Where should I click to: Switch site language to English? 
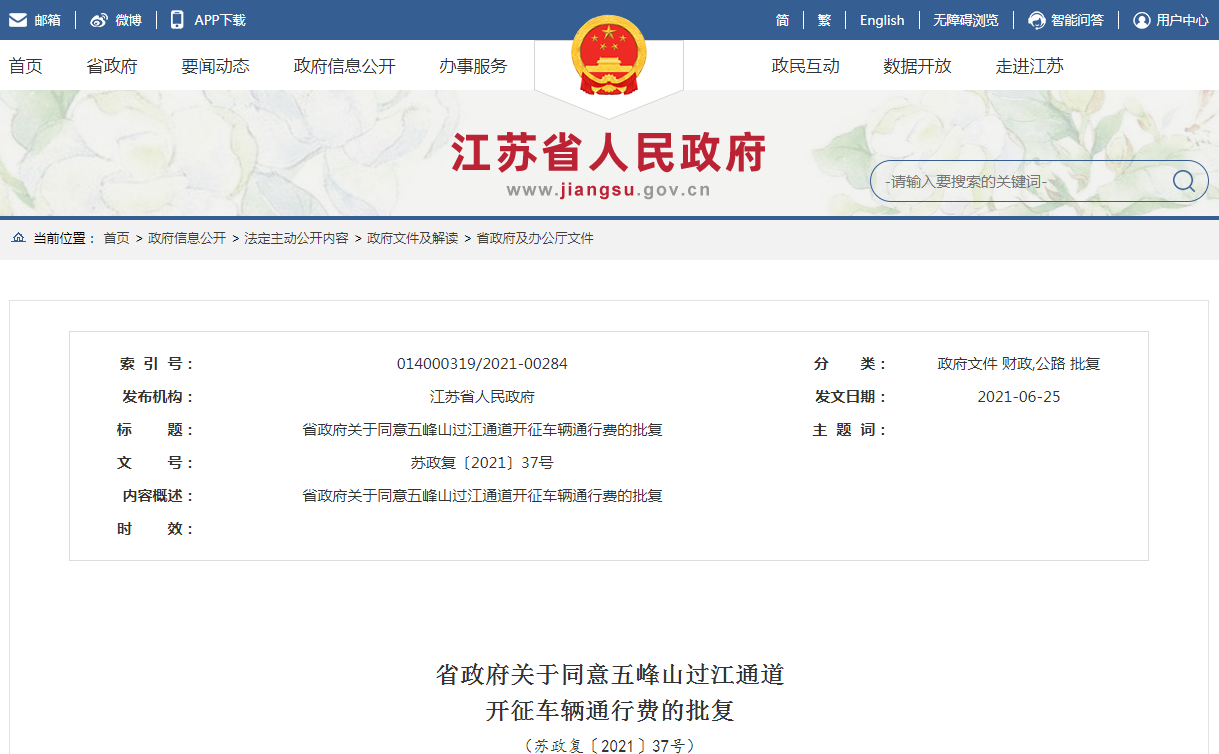point(882,20)
